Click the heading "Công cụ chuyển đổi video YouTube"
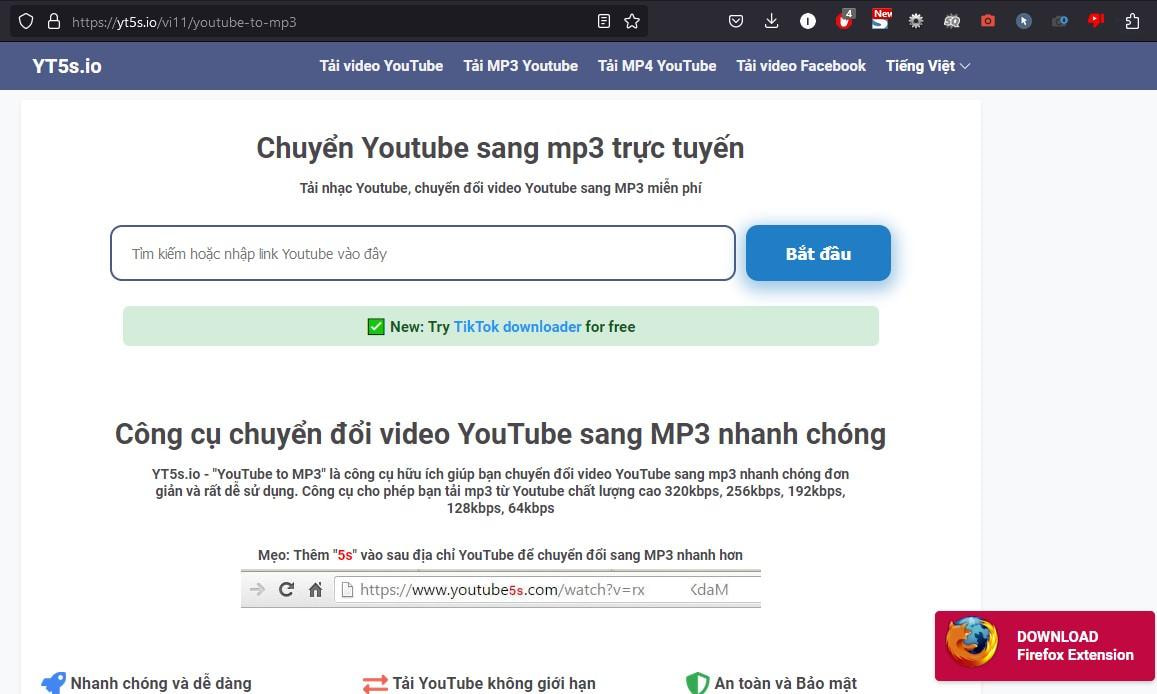Viewport: 1157px width, 694px height. pos(500,434)
